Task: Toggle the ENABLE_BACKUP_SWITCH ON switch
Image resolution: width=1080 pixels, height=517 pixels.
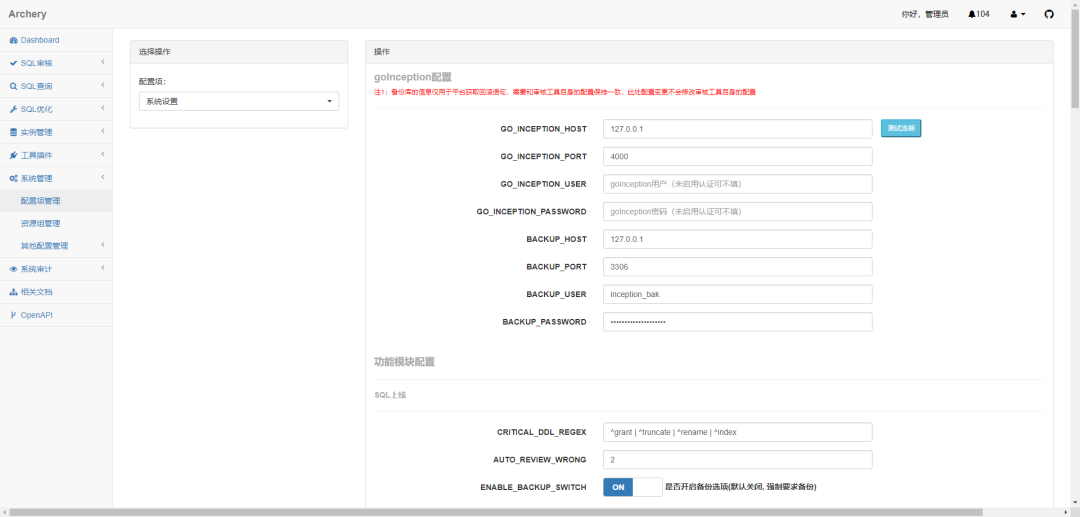Action: (x=632, y=487)
